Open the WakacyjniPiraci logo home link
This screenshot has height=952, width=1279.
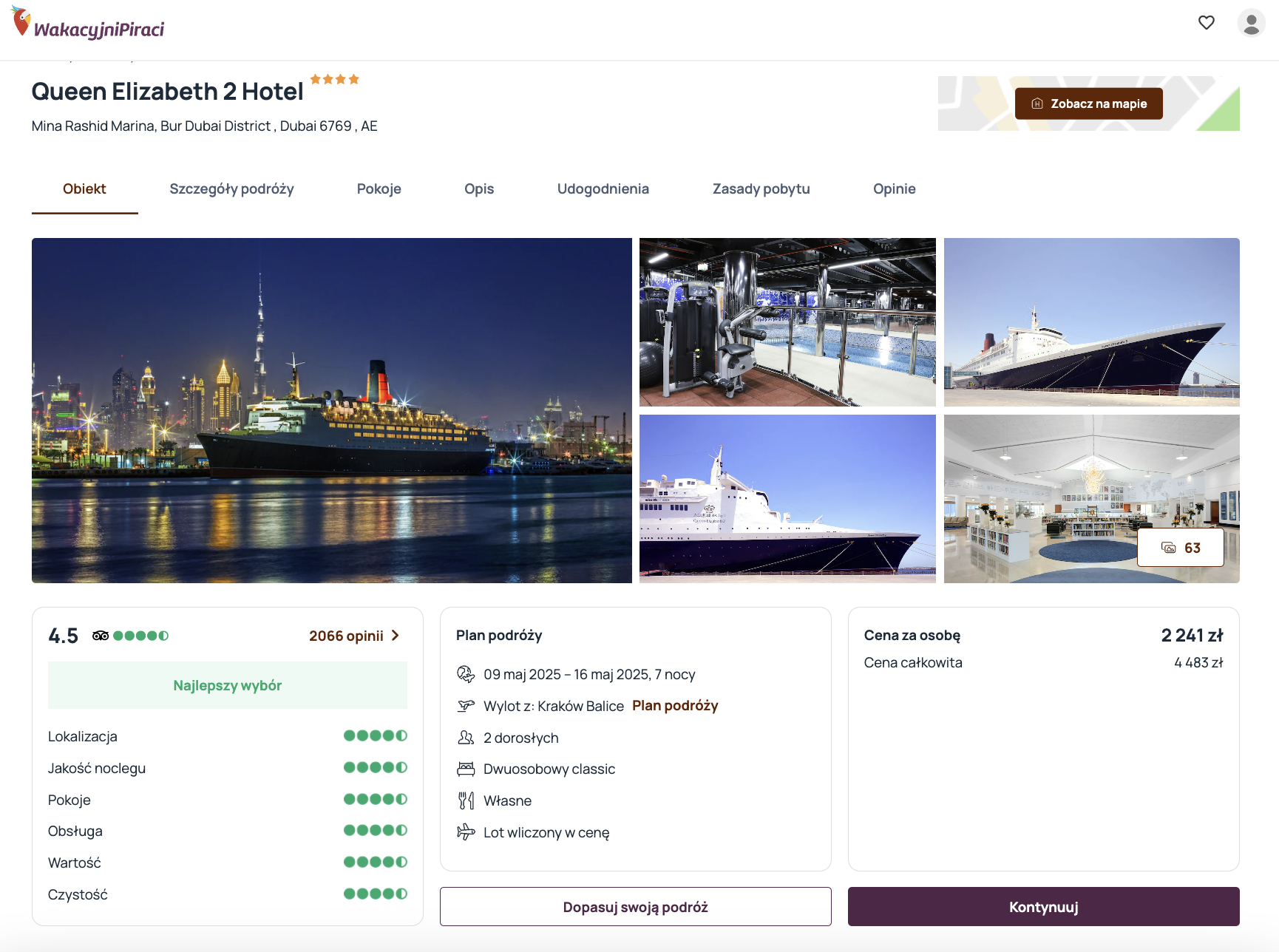88,24
